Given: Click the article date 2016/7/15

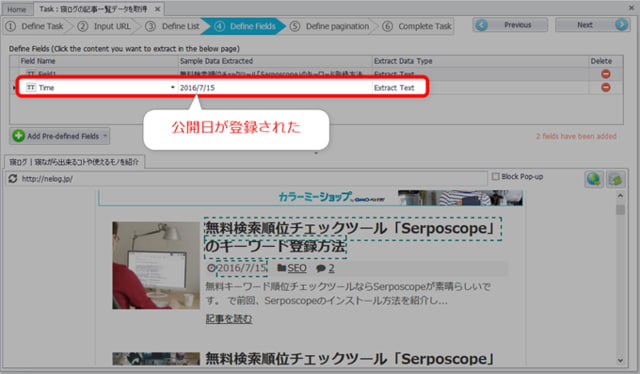Looking at the screenshot, I should (242, 268).
